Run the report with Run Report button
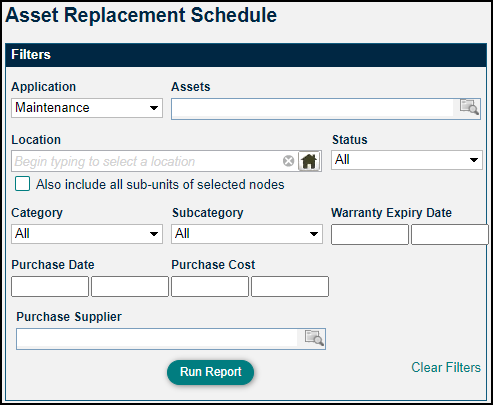This screenshot has height=405, width=493. coord(210,372)
